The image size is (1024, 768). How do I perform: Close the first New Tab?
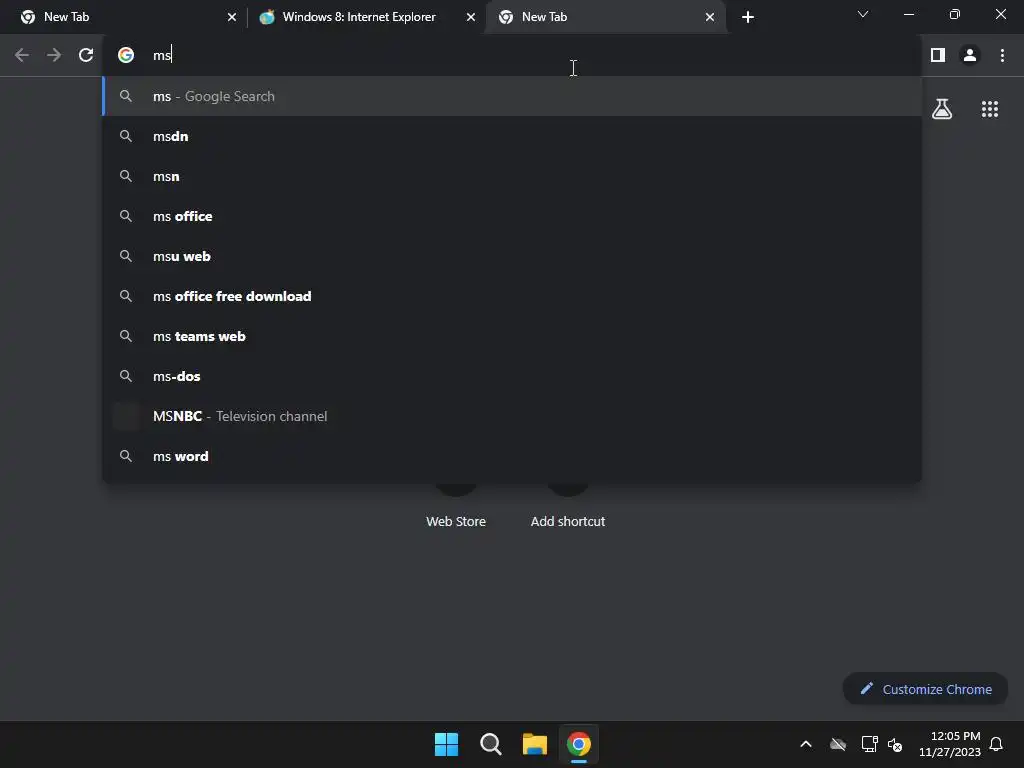232,17
